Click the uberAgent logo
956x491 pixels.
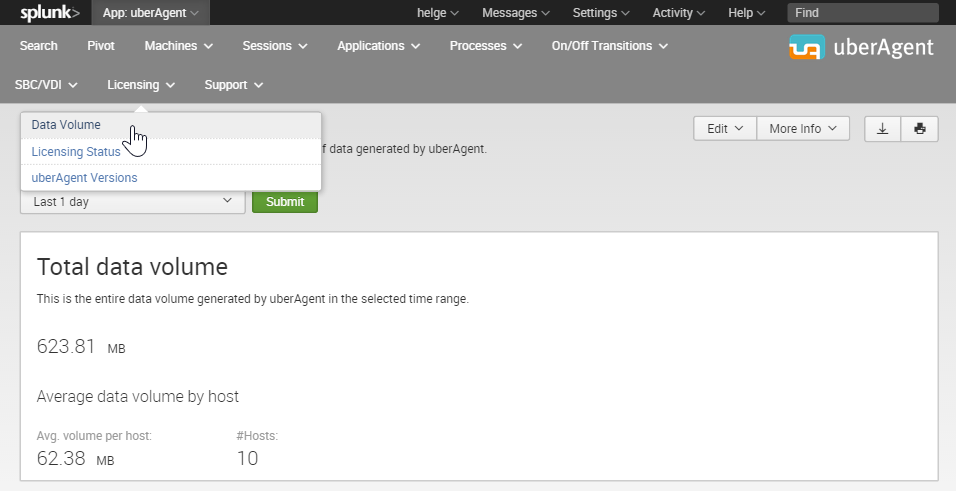861,47
